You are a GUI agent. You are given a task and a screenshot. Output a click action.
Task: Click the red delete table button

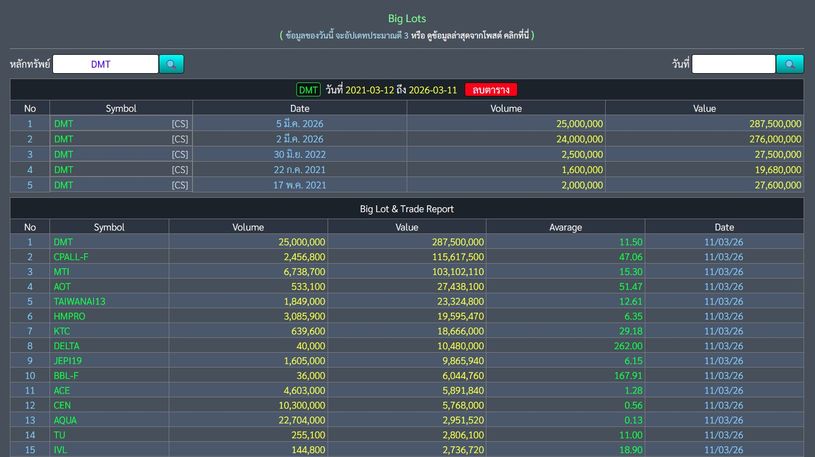[x=490, y=90]
